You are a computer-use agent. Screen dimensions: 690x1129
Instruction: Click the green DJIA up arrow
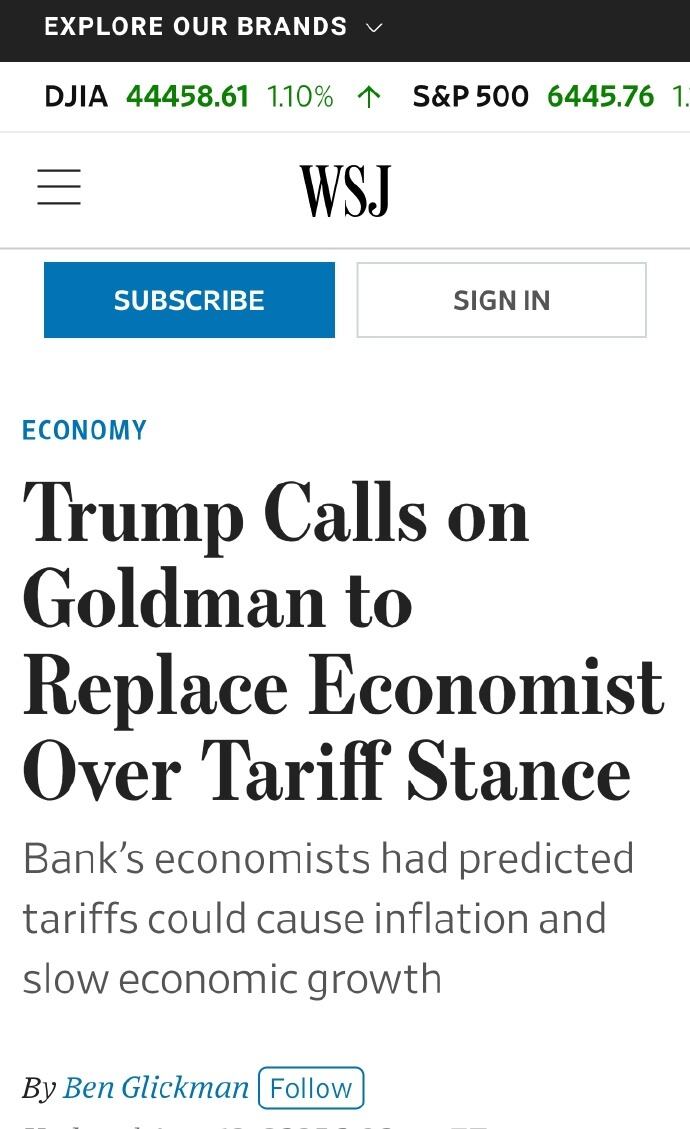[369, 97]
